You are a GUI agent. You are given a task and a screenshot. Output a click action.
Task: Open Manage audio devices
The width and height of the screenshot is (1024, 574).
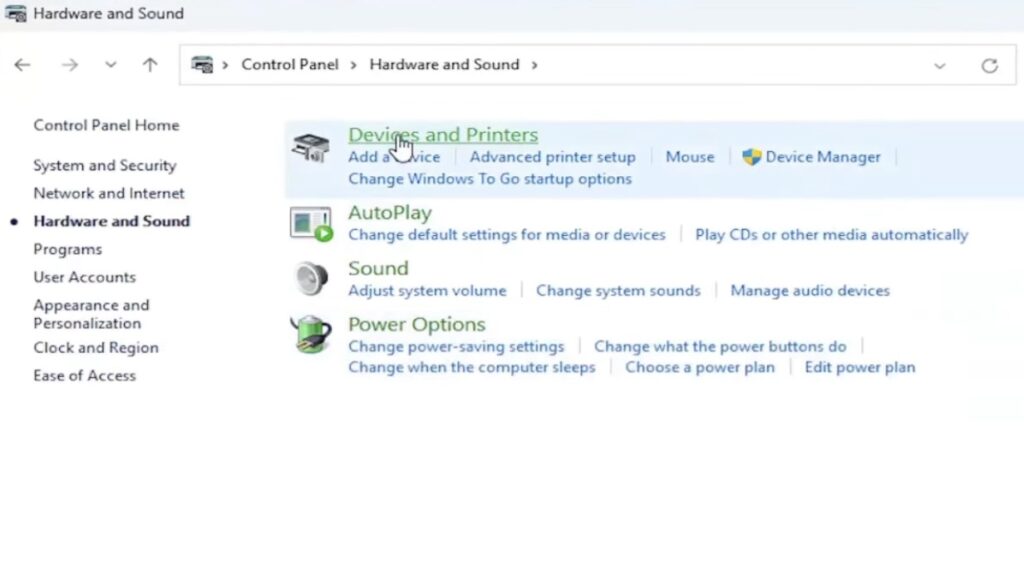coord(810,291)
